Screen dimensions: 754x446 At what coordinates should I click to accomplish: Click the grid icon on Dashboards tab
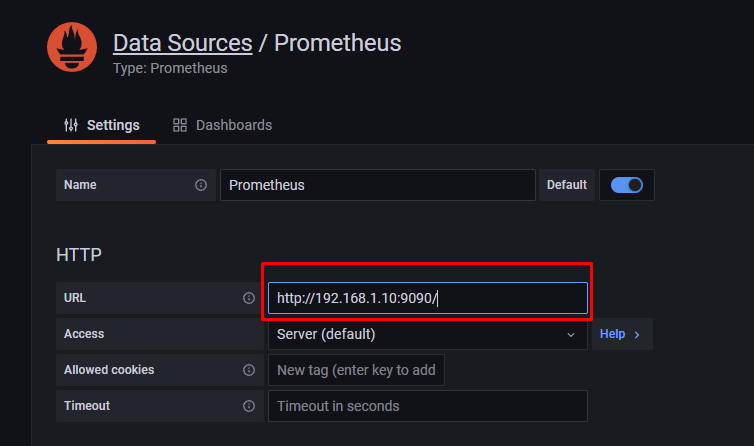(180, 125)
